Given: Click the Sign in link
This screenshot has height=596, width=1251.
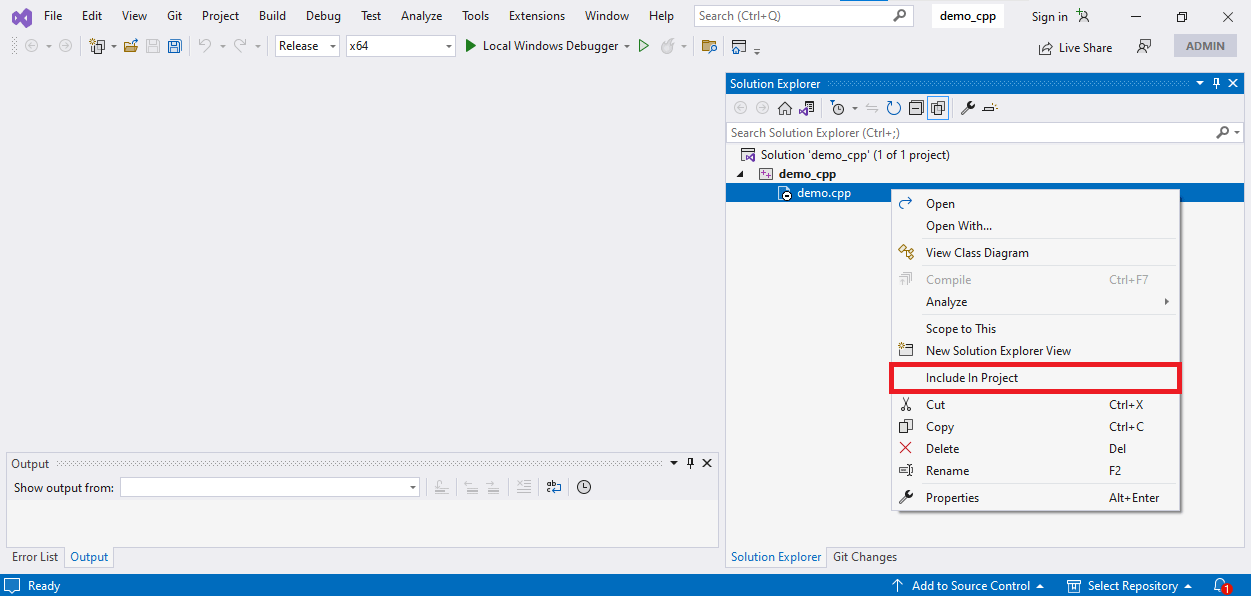Looking at the screenshot, I should (1050, 16).
